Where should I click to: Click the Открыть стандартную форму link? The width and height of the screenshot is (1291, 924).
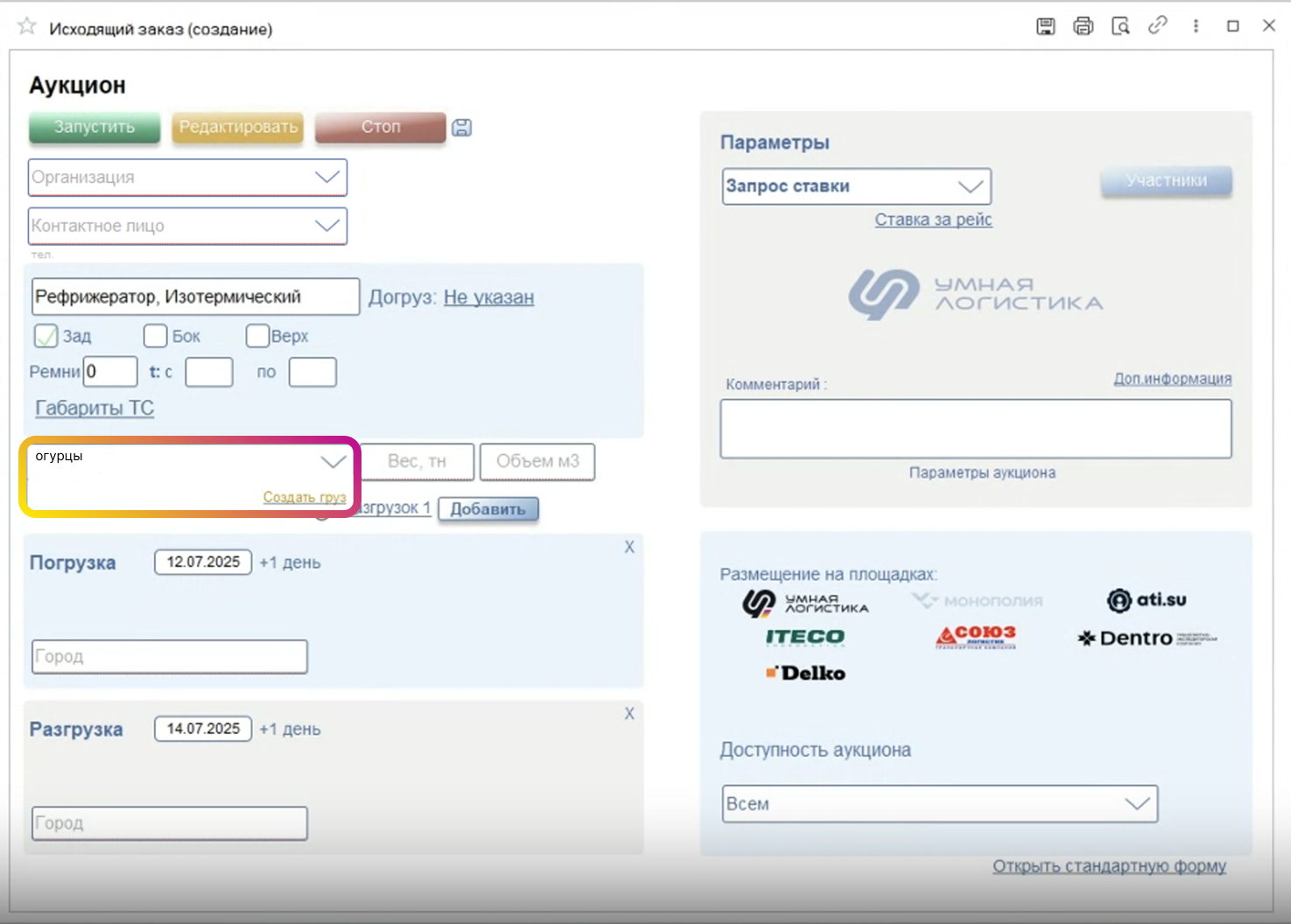click(1109, 866)
